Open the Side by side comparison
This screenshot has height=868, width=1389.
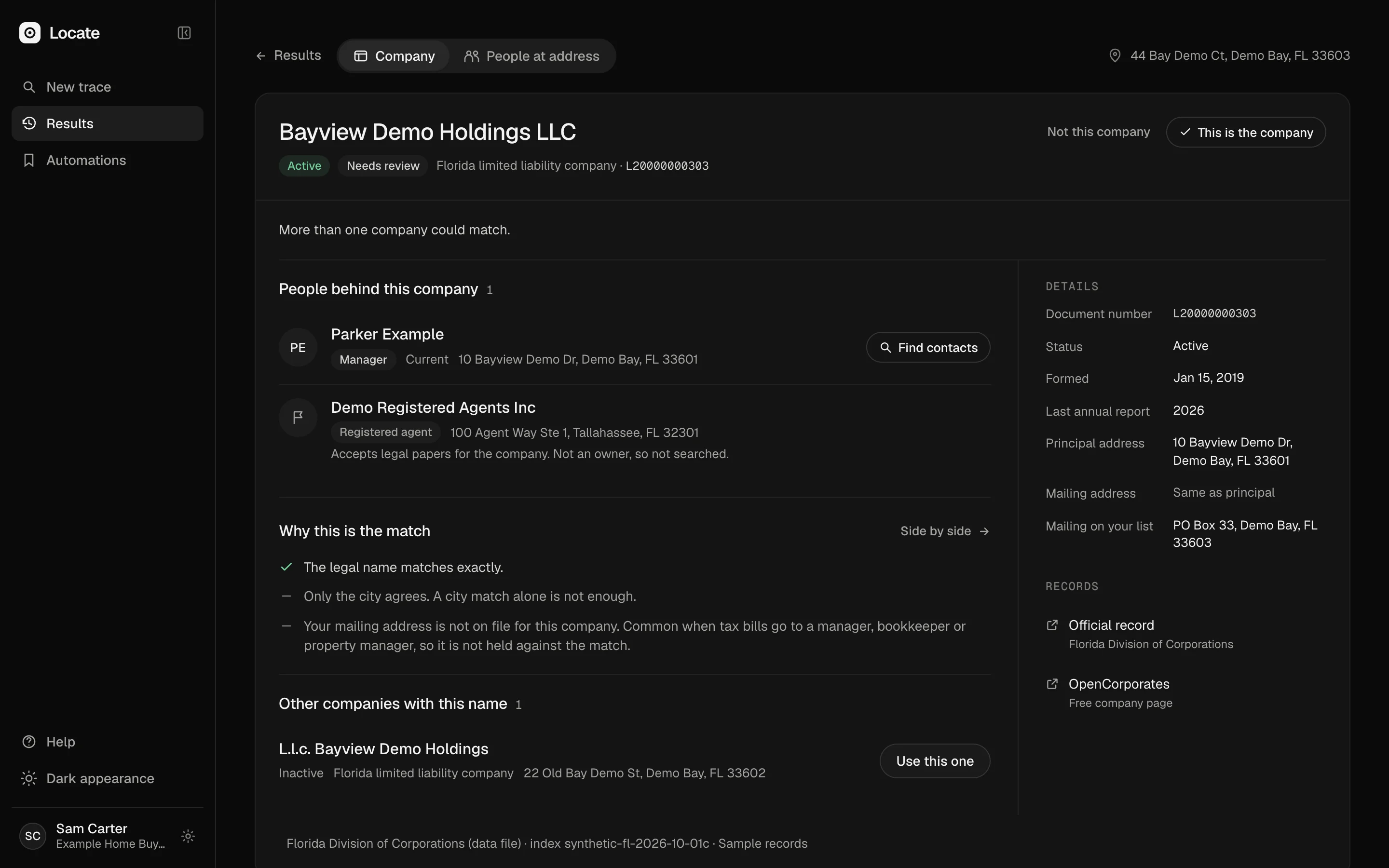tap(945, 531)
